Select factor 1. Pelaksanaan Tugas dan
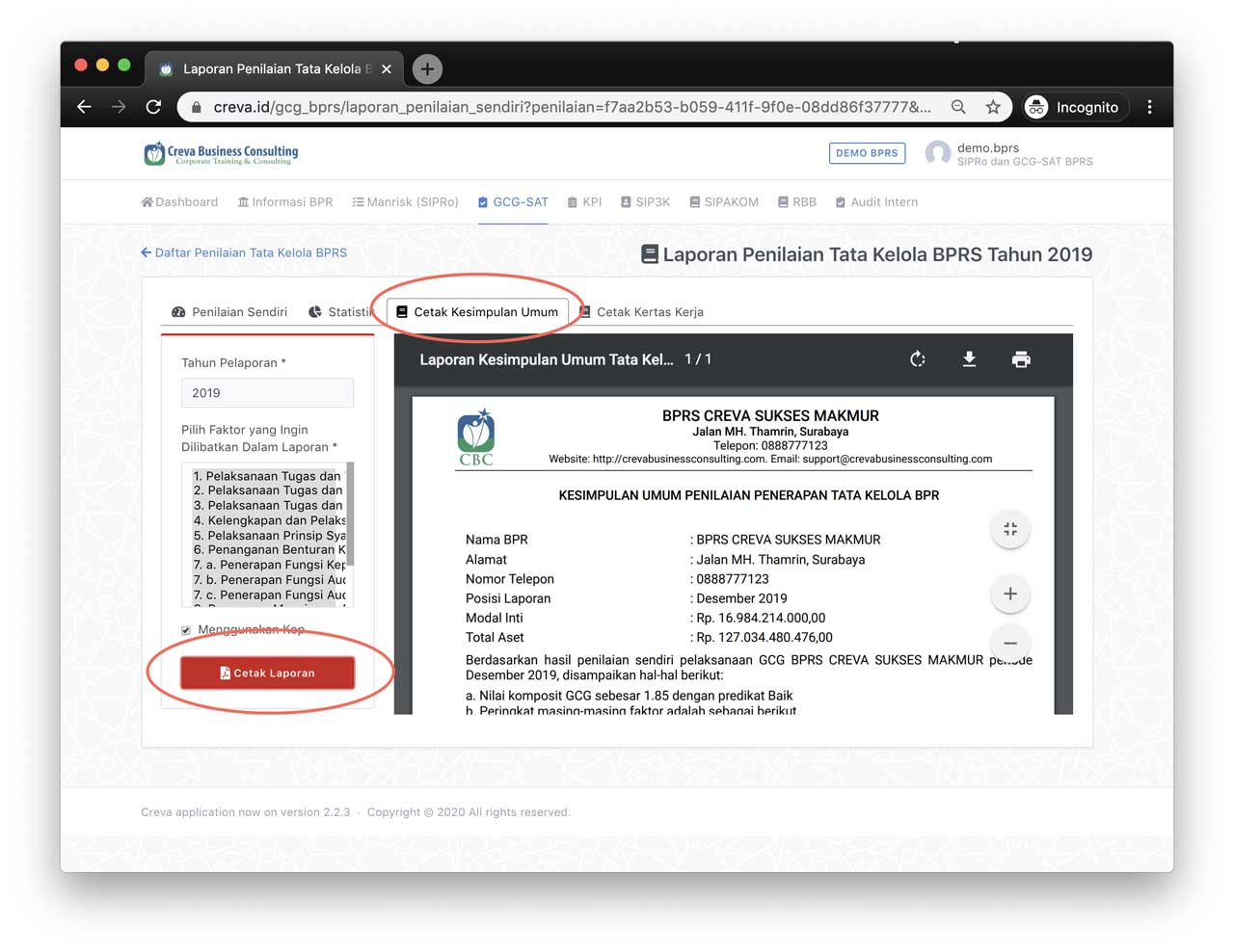Viewport: 1234px width, 952px height. 267,476
